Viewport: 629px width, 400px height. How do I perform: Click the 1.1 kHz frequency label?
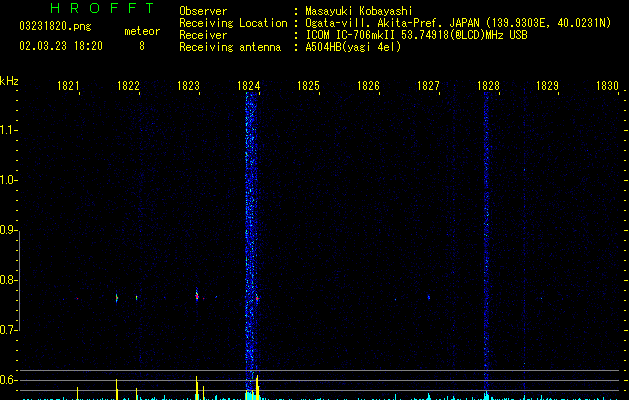coord(8,130)
